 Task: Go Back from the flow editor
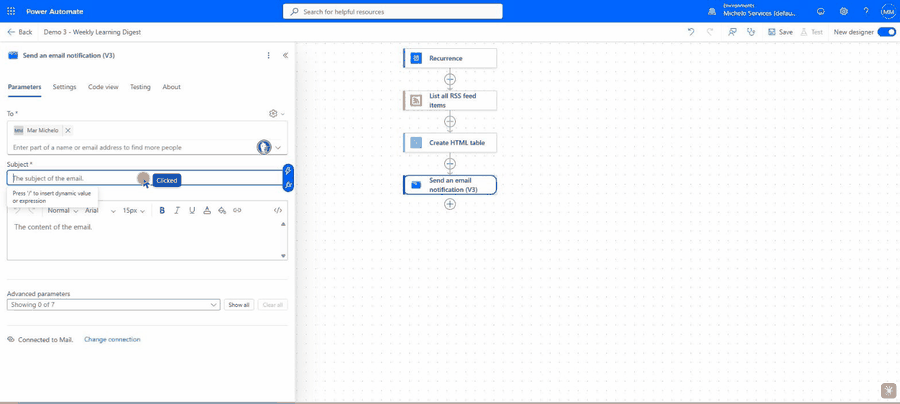point(20,32)
